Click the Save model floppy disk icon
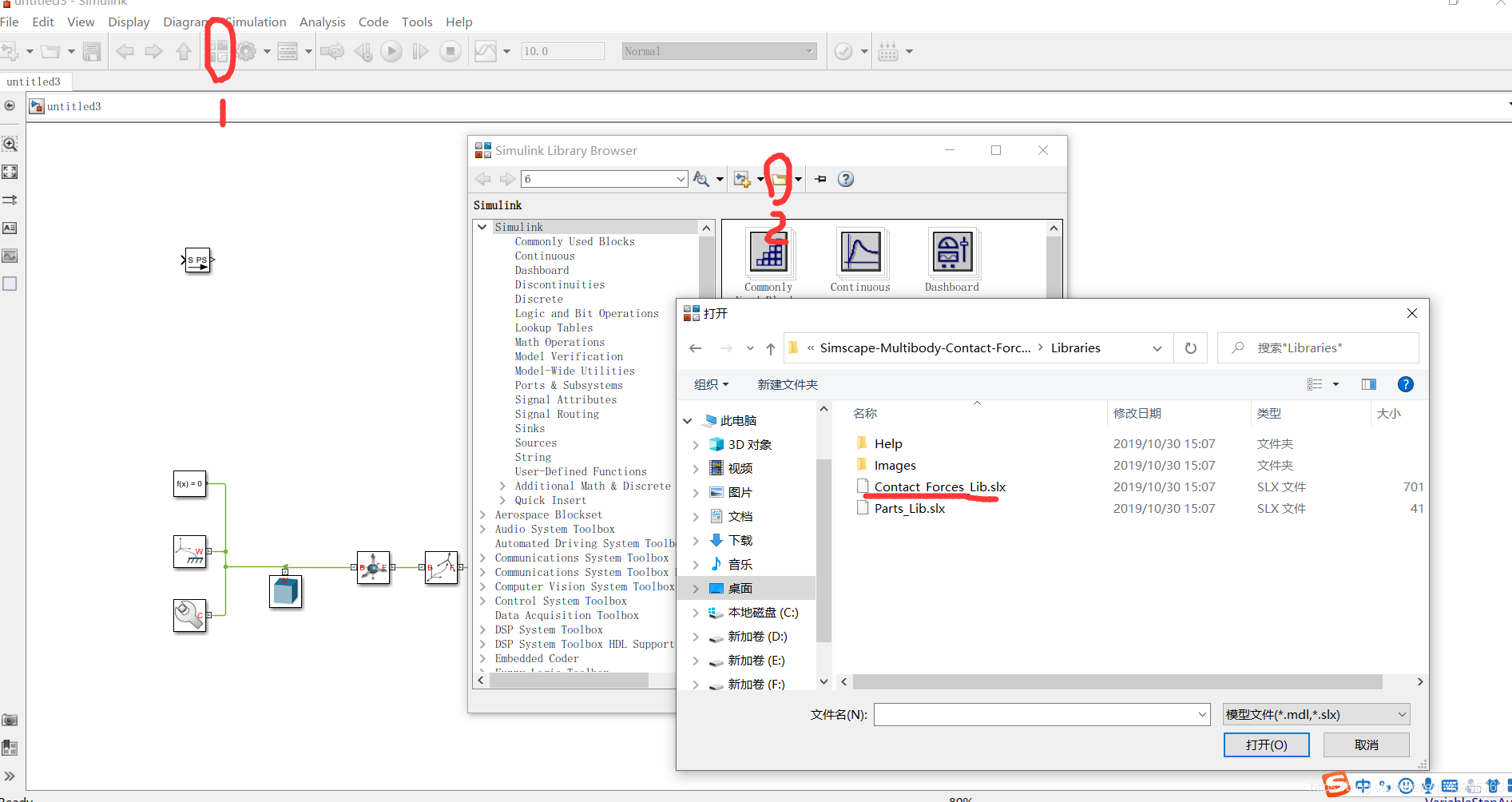Screen dimensions: 1512x802 (92, 52)
